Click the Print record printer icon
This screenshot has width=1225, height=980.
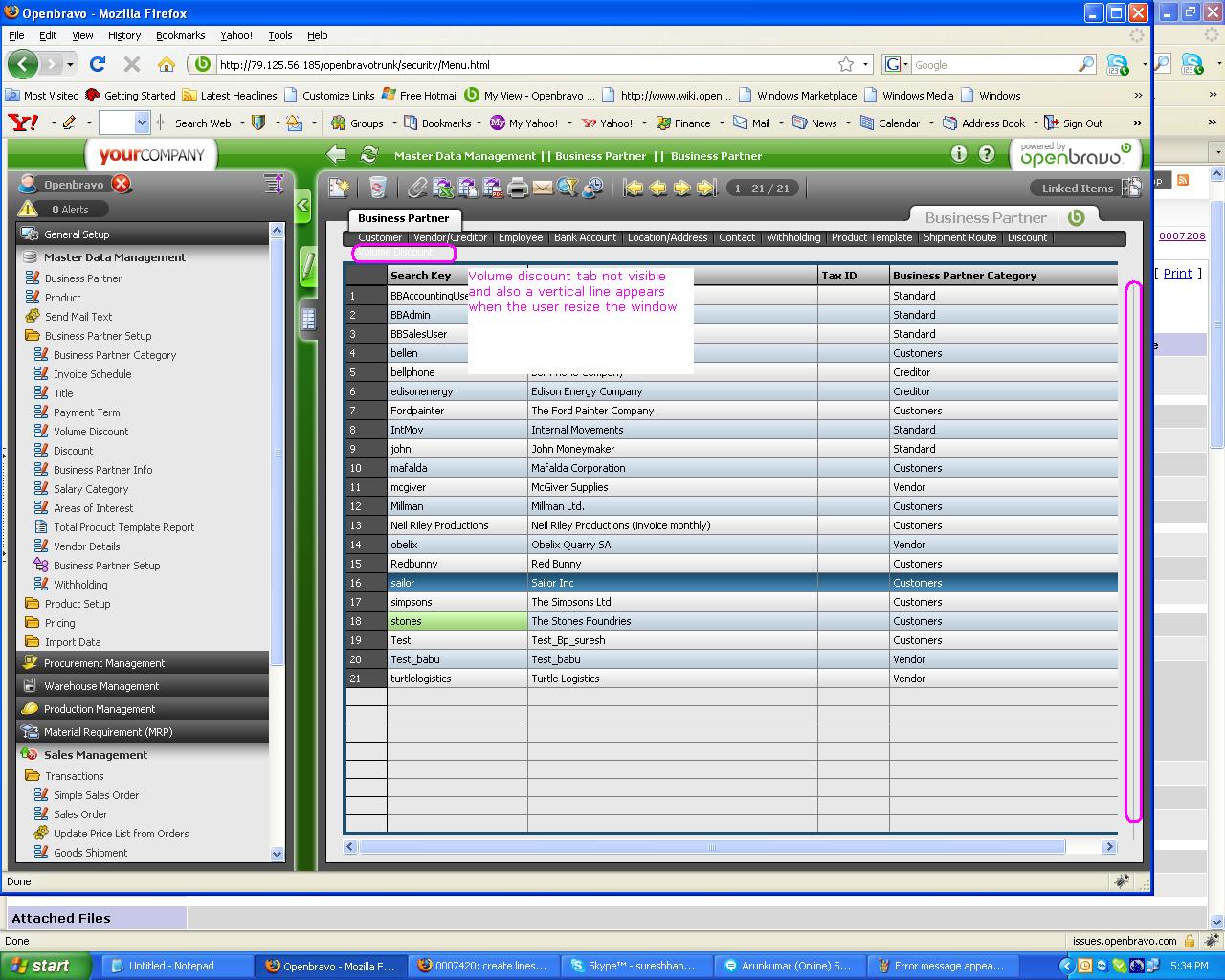[x=518, y=188]
